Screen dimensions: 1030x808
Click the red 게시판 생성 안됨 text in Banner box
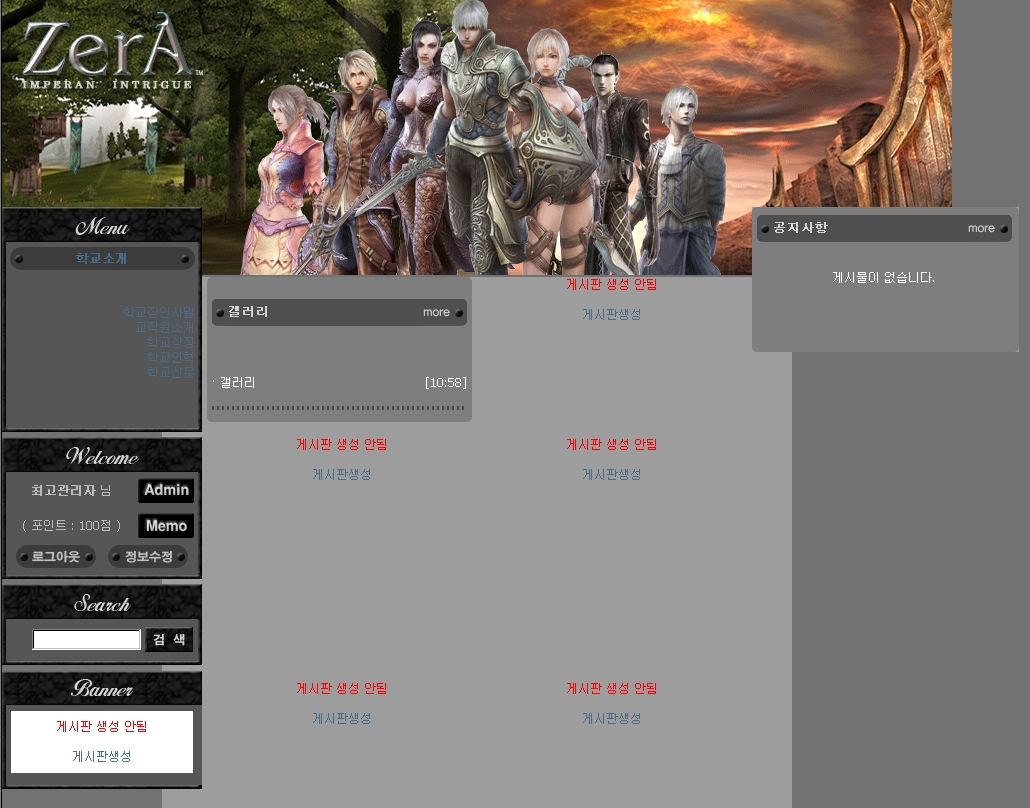[102, 726]
